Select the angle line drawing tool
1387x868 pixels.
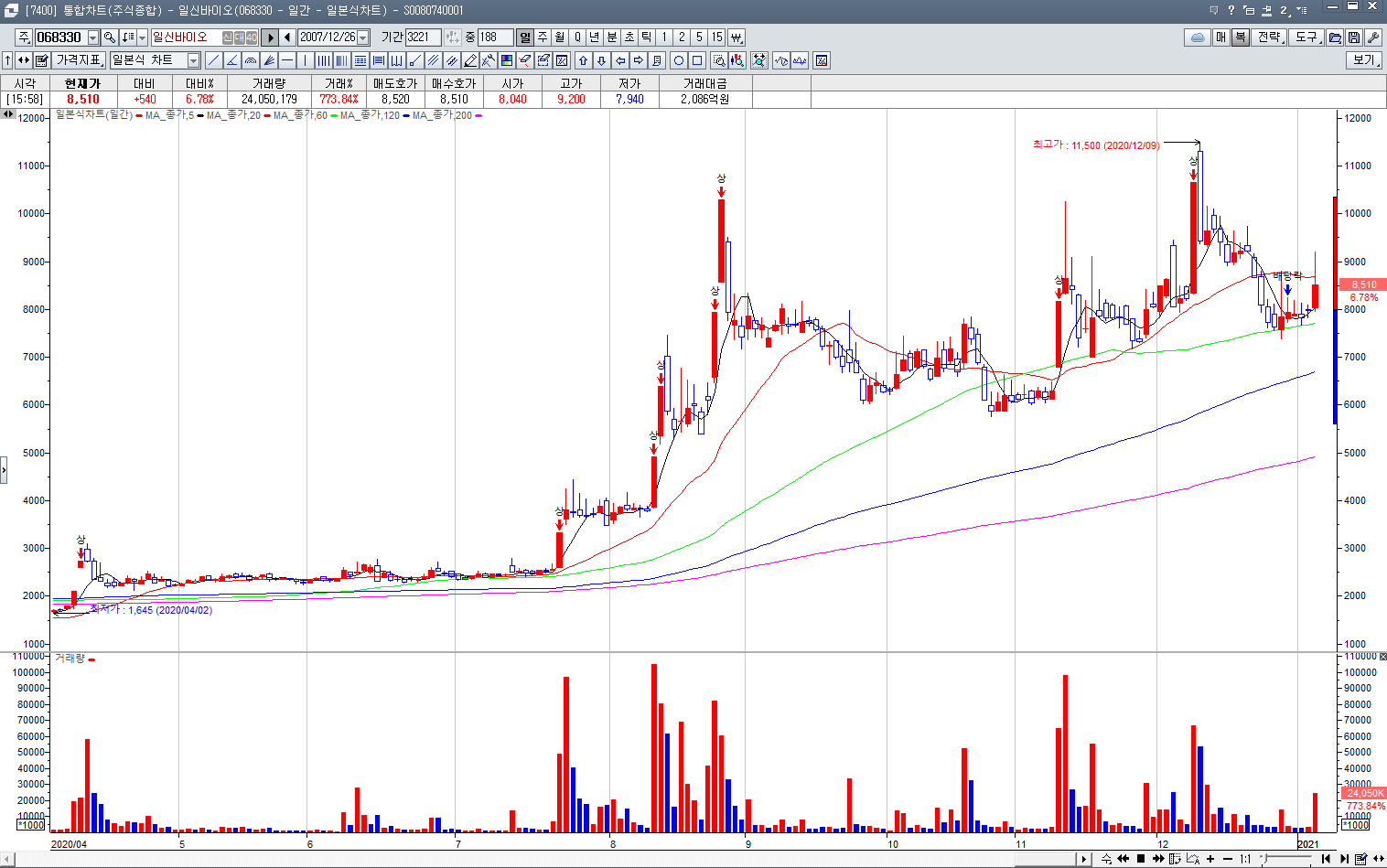232,60
